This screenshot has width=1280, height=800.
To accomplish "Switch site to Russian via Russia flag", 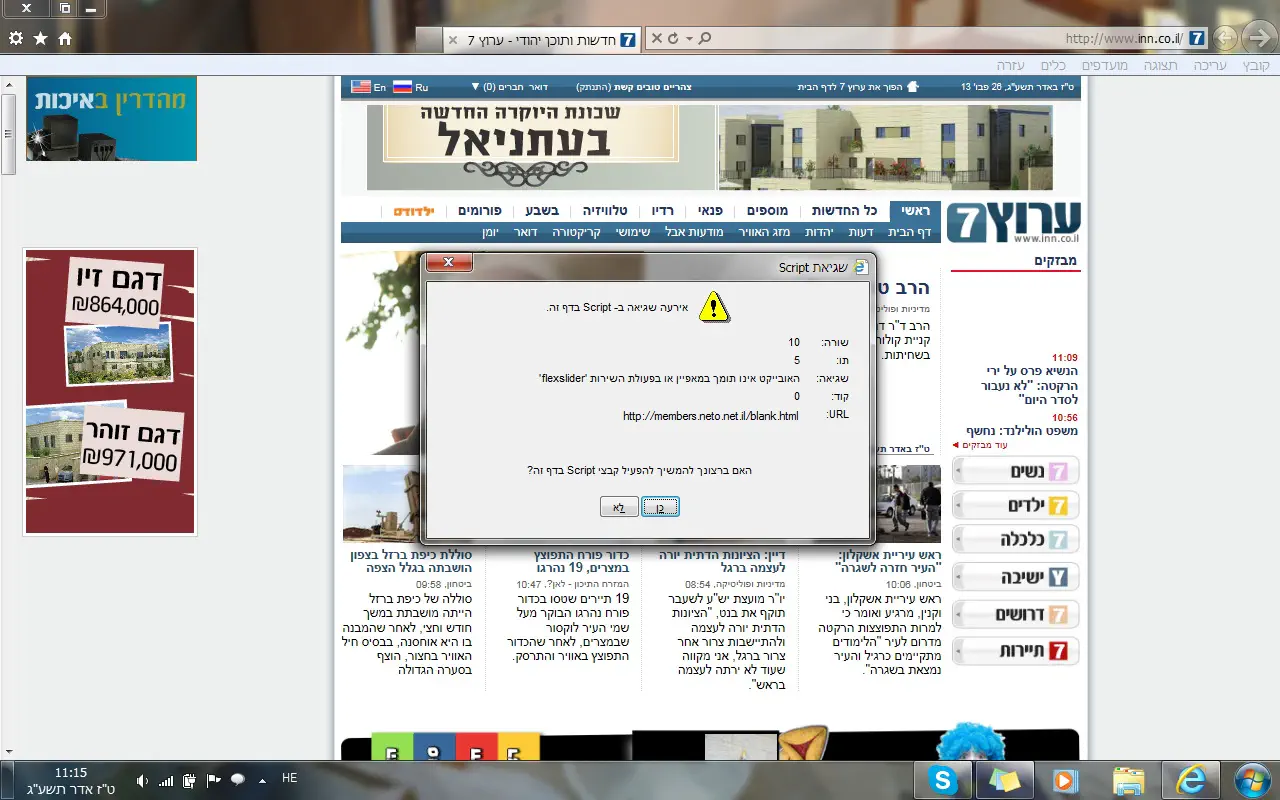I will [x=403, y=87].
